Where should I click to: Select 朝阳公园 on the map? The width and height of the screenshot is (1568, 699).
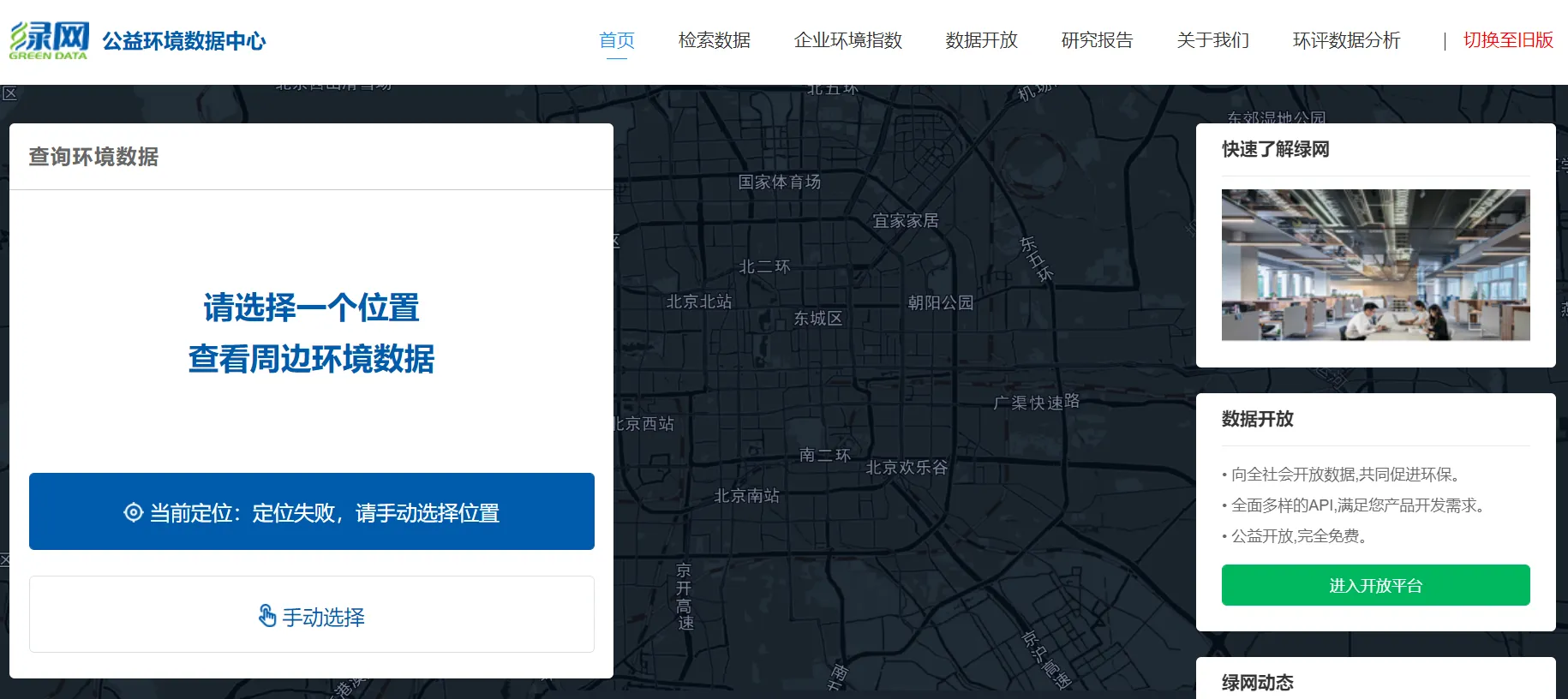click(x=940, y=302)
